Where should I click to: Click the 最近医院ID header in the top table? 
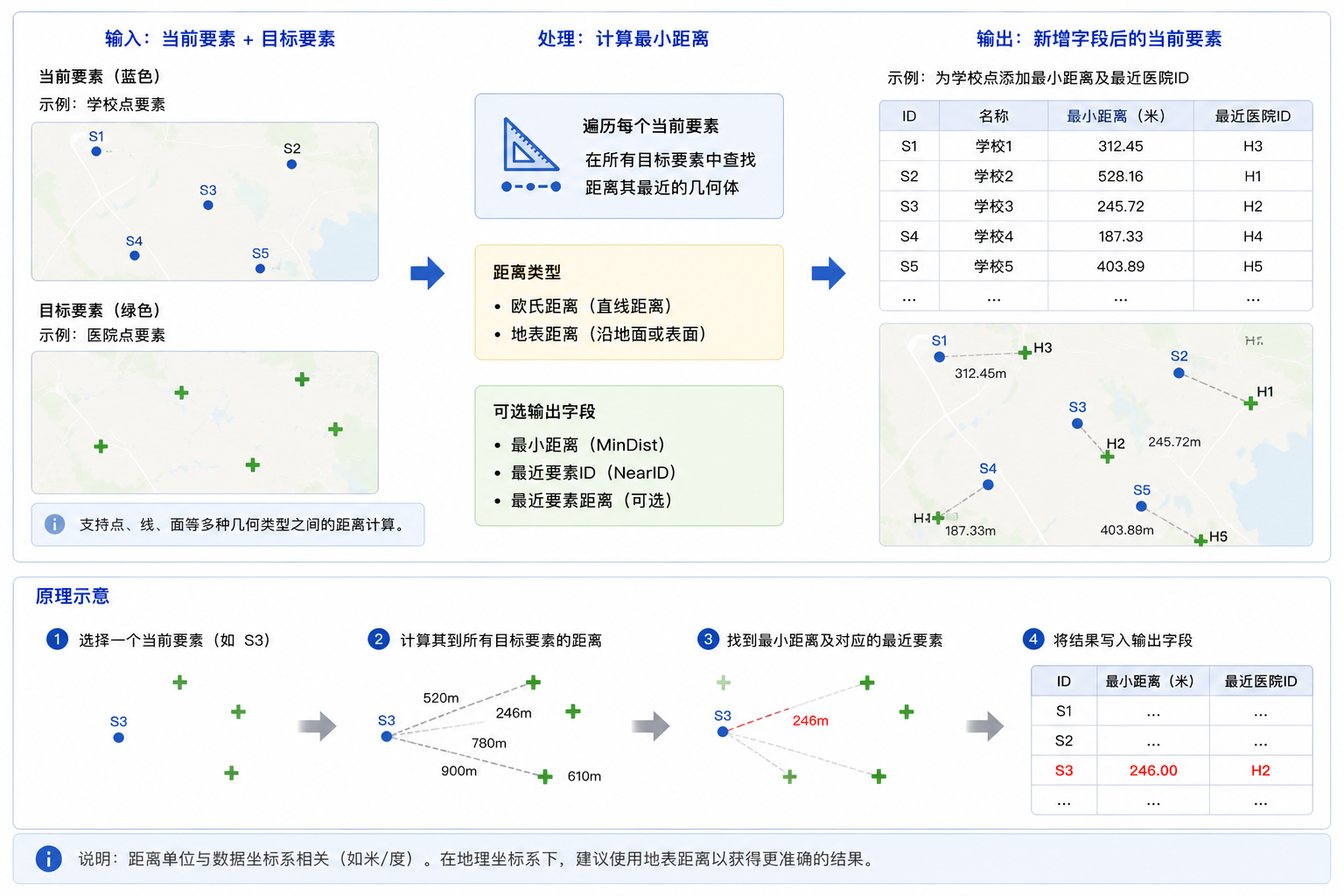click(x=1252, y=116)
